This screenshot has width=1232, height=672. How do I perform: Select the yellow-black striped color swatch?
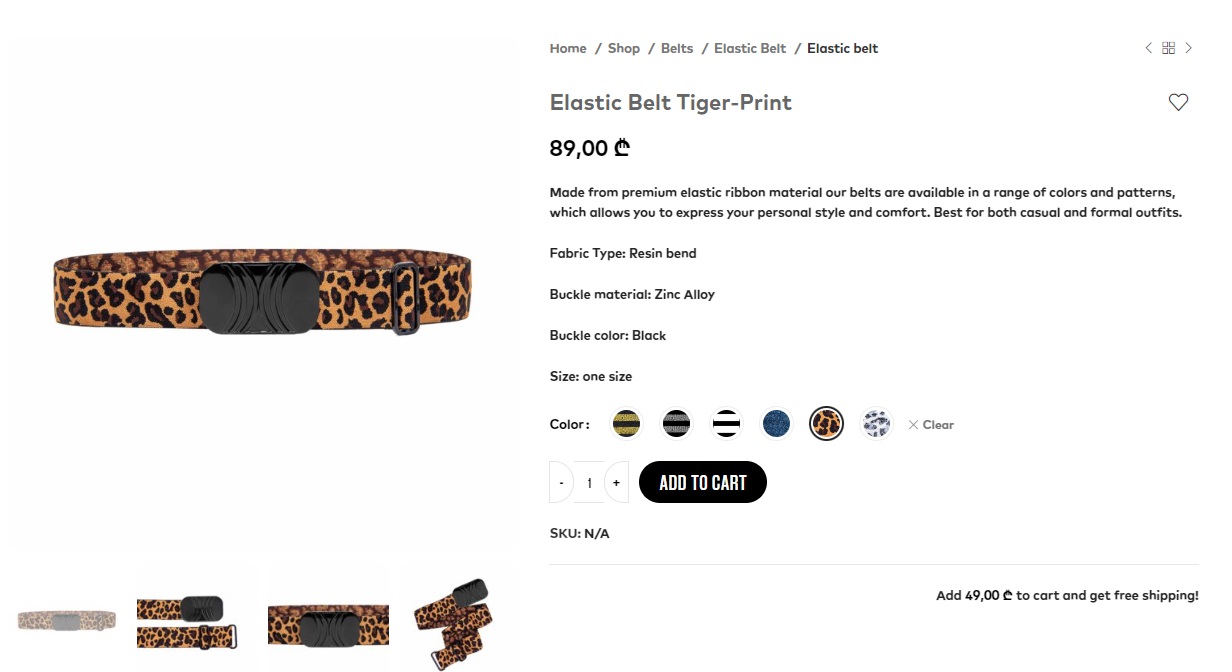point(626,424)
